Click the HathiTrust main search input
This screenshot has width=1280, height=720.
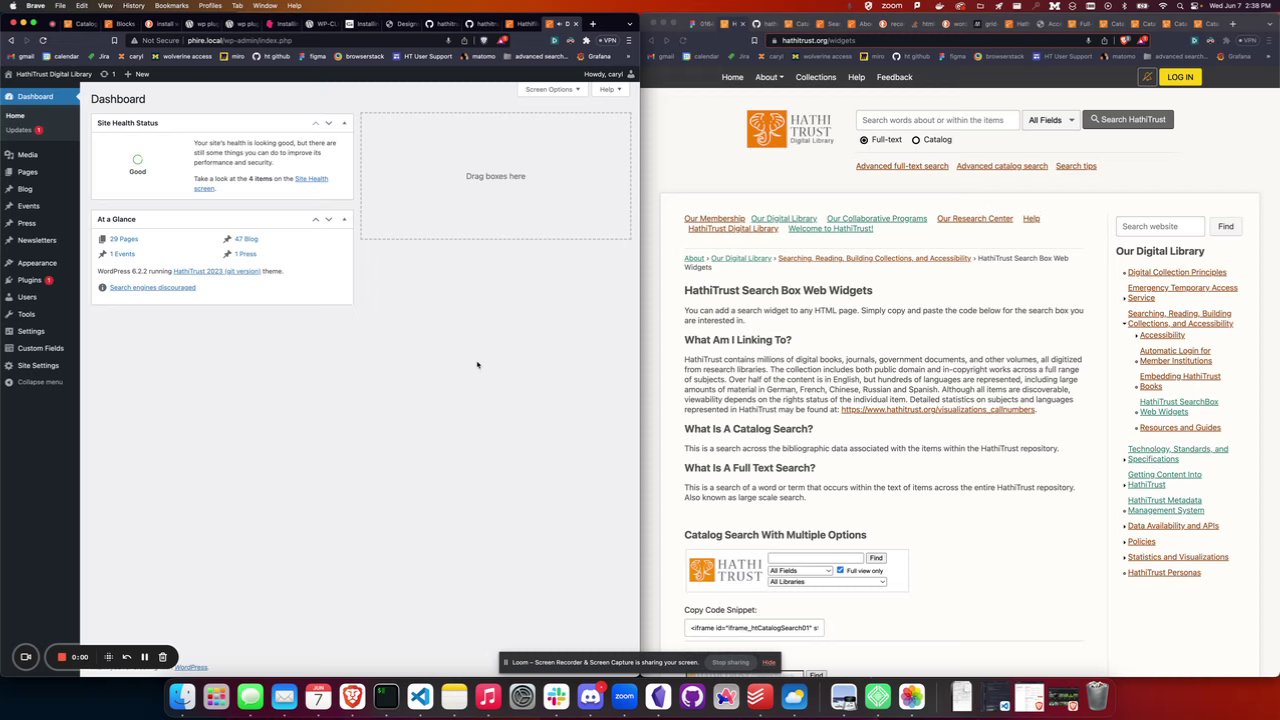(937, 120)
